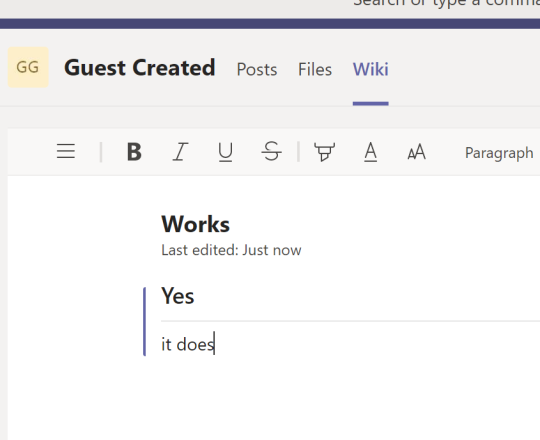
Task: Place cursor in the 'it does' text
Action: click(x=188, y=344)
